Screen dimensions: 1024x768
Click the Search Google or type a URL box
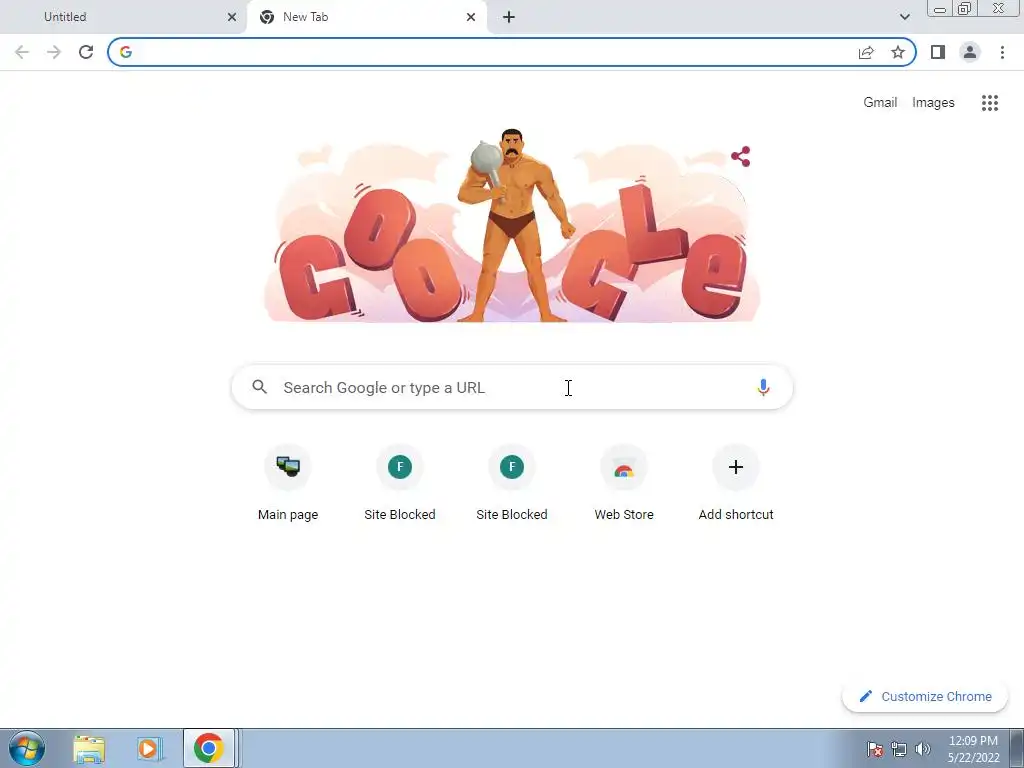pyautogui.click(x=512, y=387)
